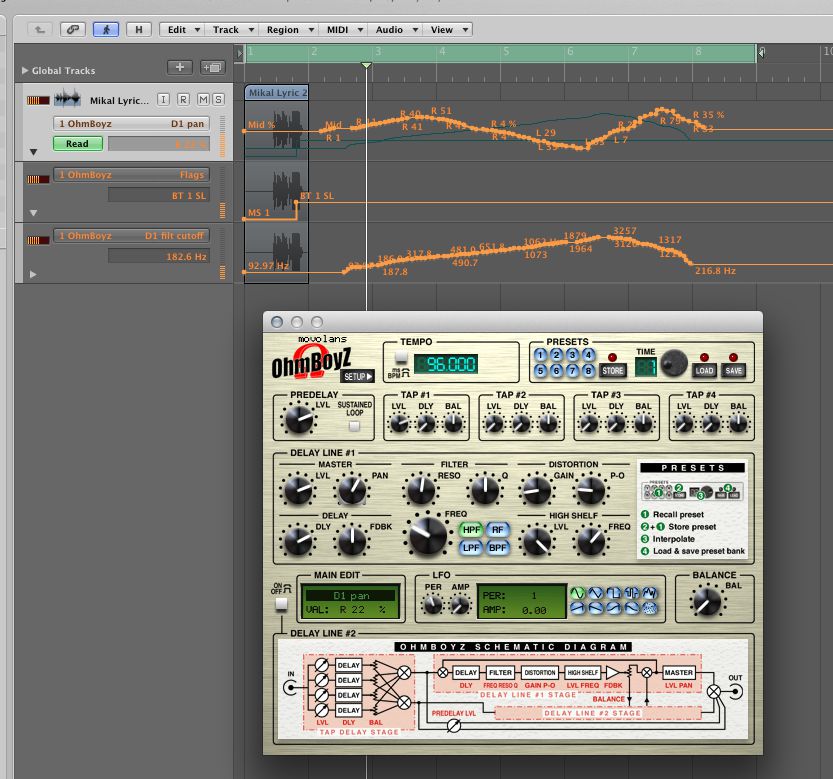Toggle record enable R on Mikal Lyric track
The width and height of the screenshot is (833, 779).
[183, 99]
